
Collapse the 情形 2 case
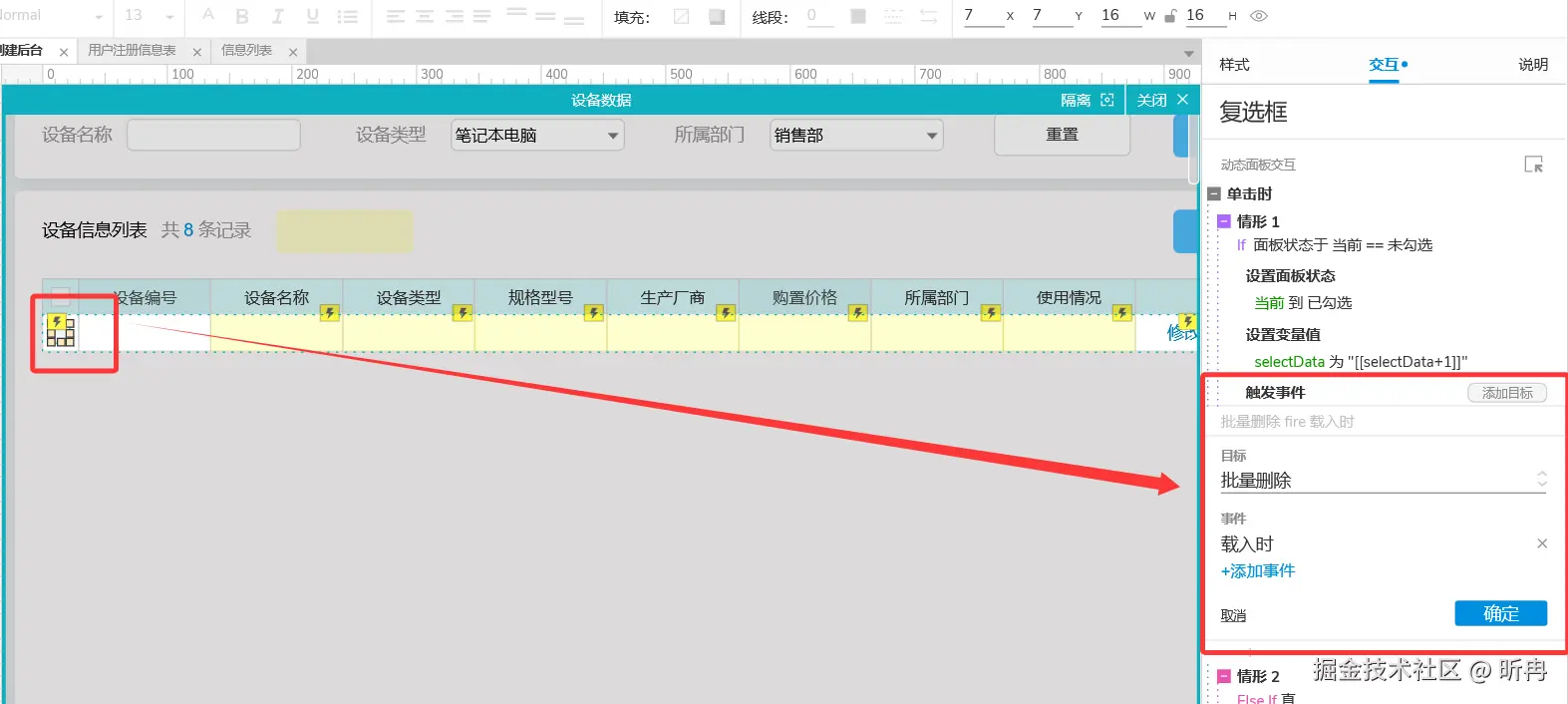click(1224, 676)
